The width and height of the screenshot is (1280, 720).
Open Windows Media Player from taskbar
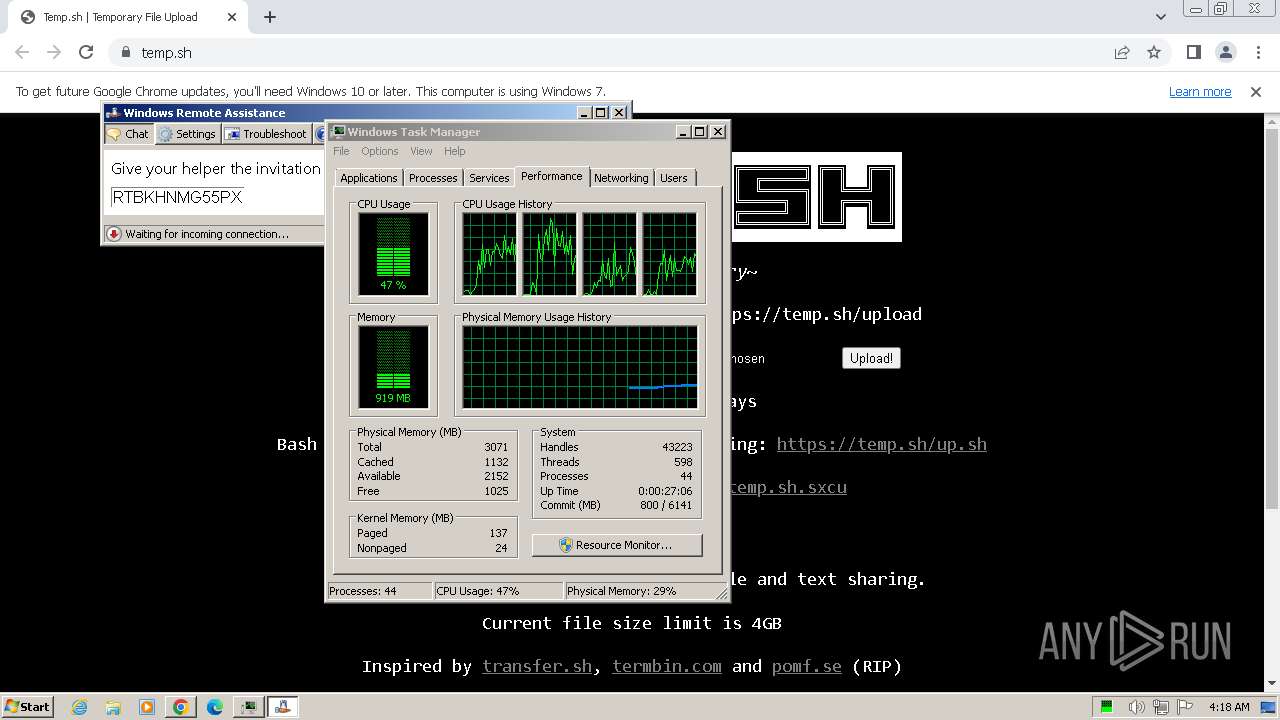pos(147,707)
